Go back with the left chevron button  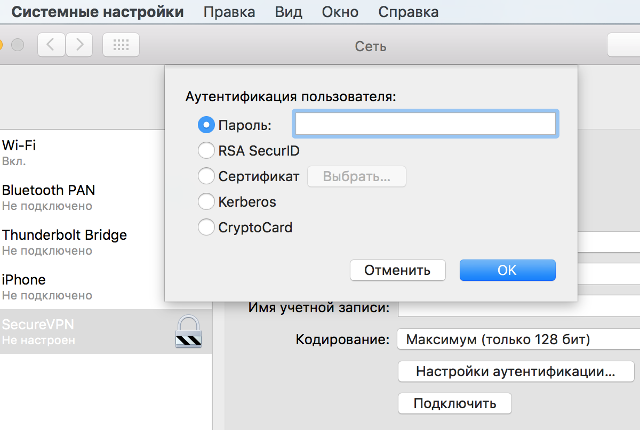51,44
